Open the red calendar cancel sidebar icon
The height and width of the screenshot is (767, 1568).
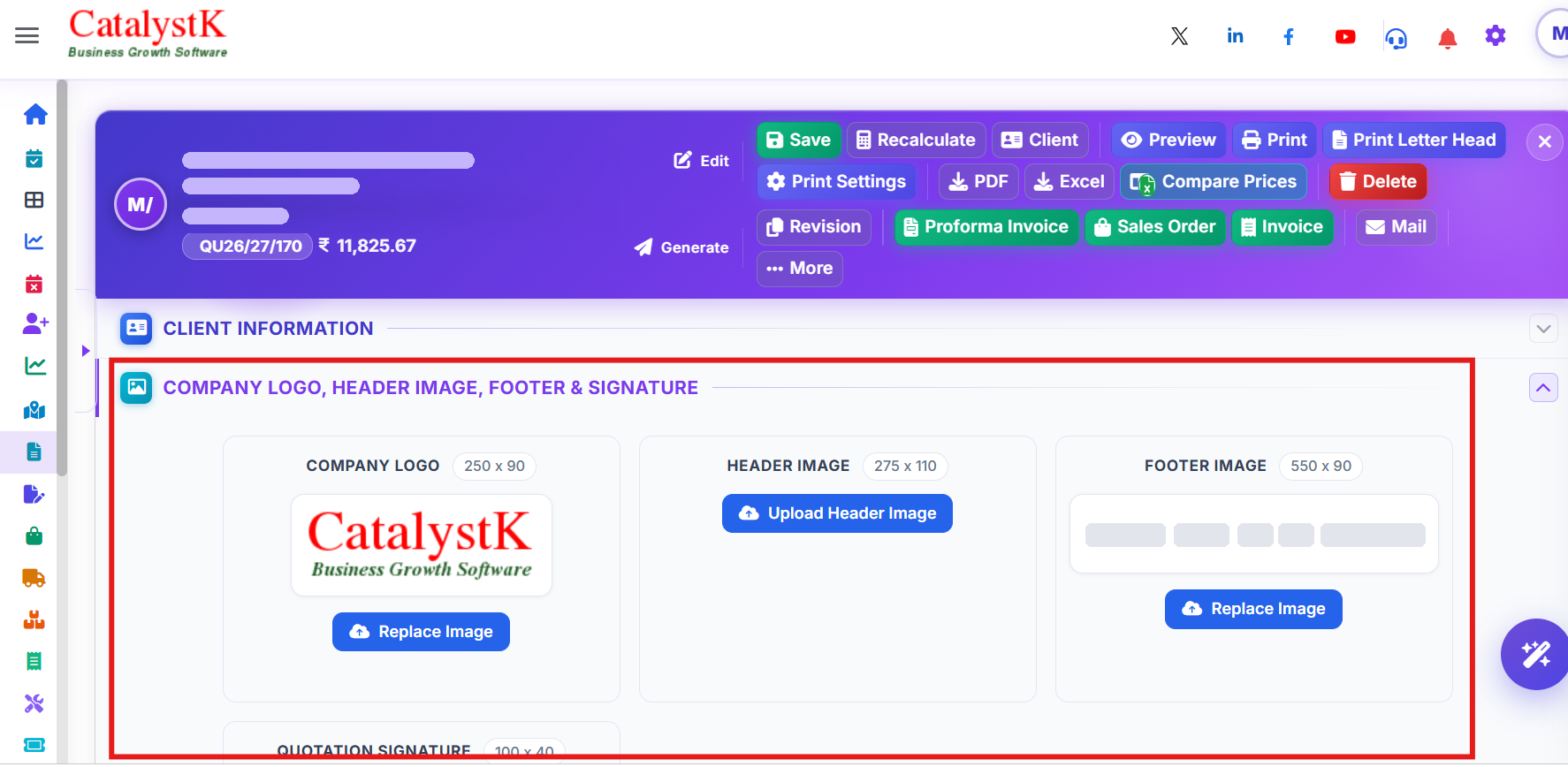tap(34, 284)
